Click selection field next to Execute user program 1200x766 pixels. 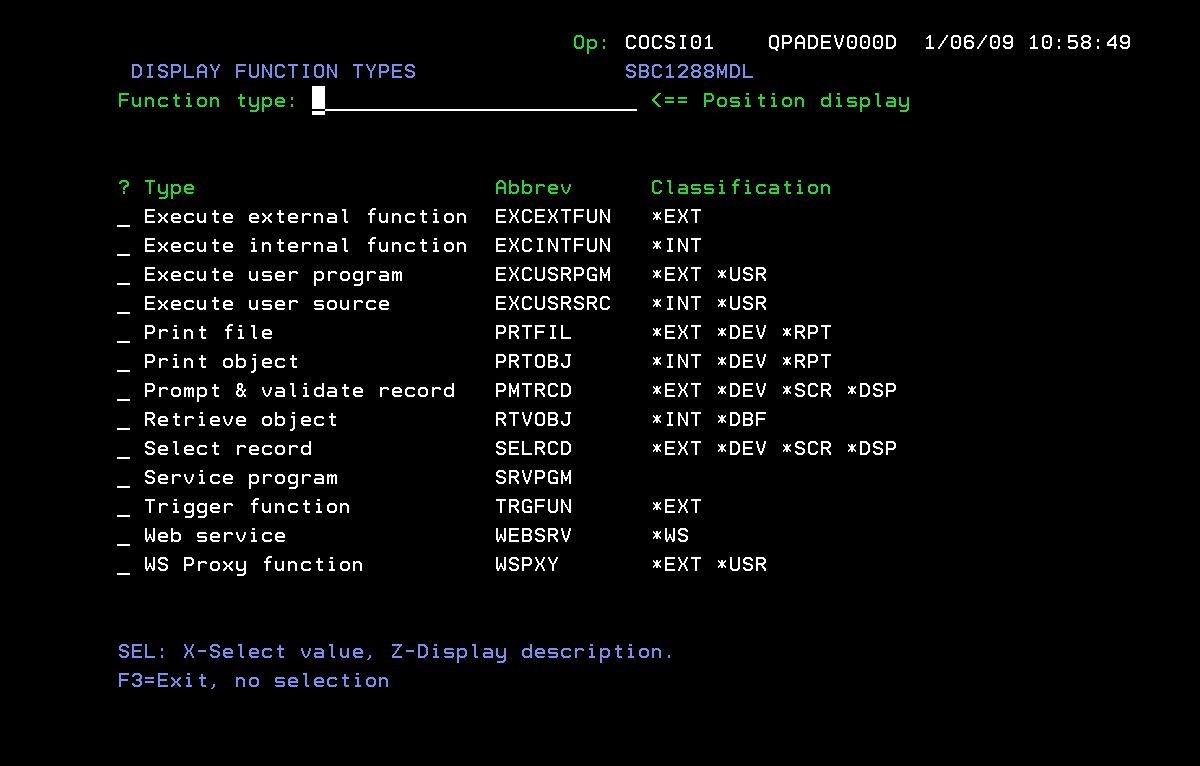click(x=124, y=276)
